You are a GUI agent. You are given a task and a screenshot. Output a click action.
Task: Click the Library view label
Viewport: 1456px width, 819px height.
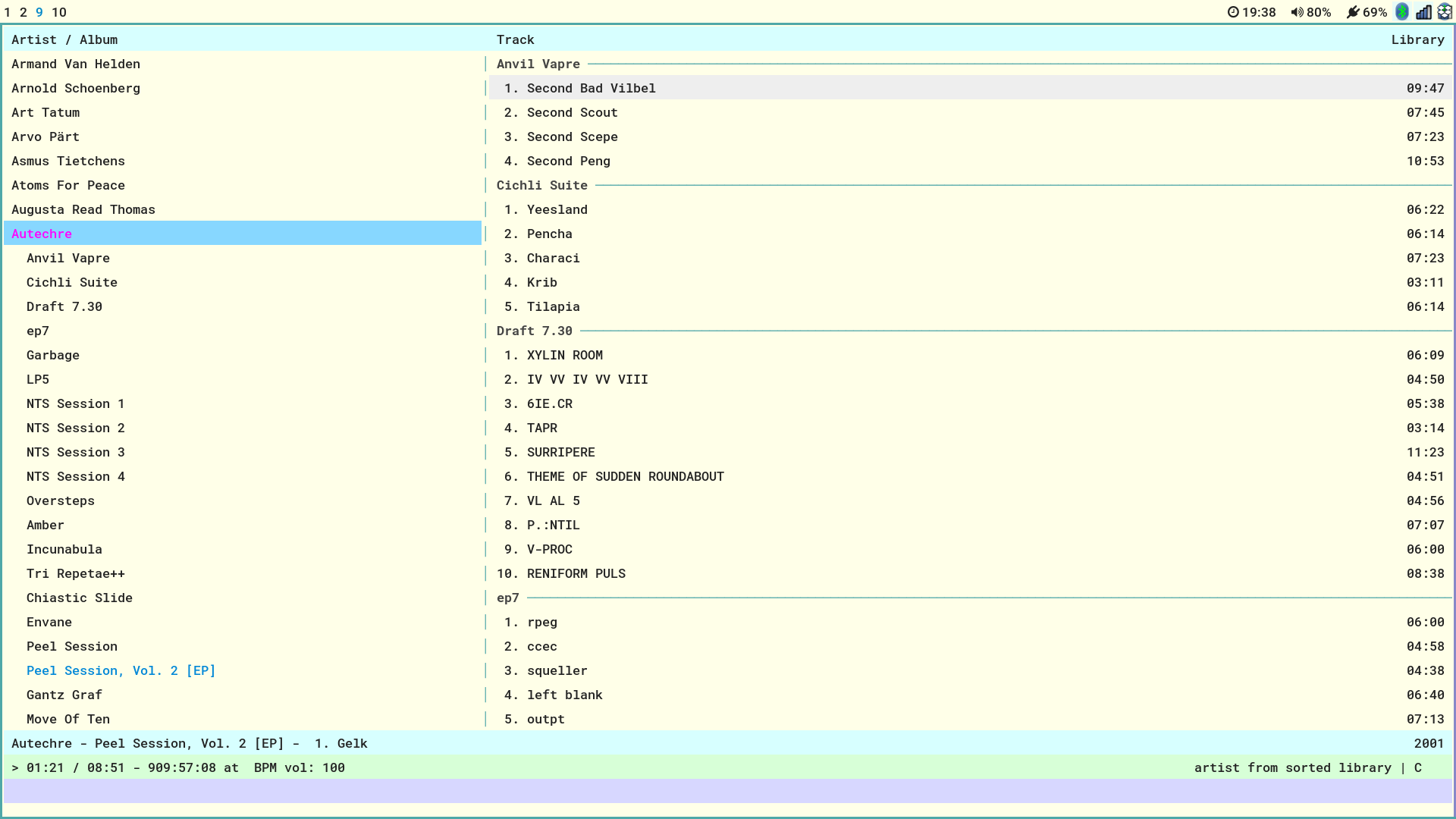click(x=1417, y=39)
